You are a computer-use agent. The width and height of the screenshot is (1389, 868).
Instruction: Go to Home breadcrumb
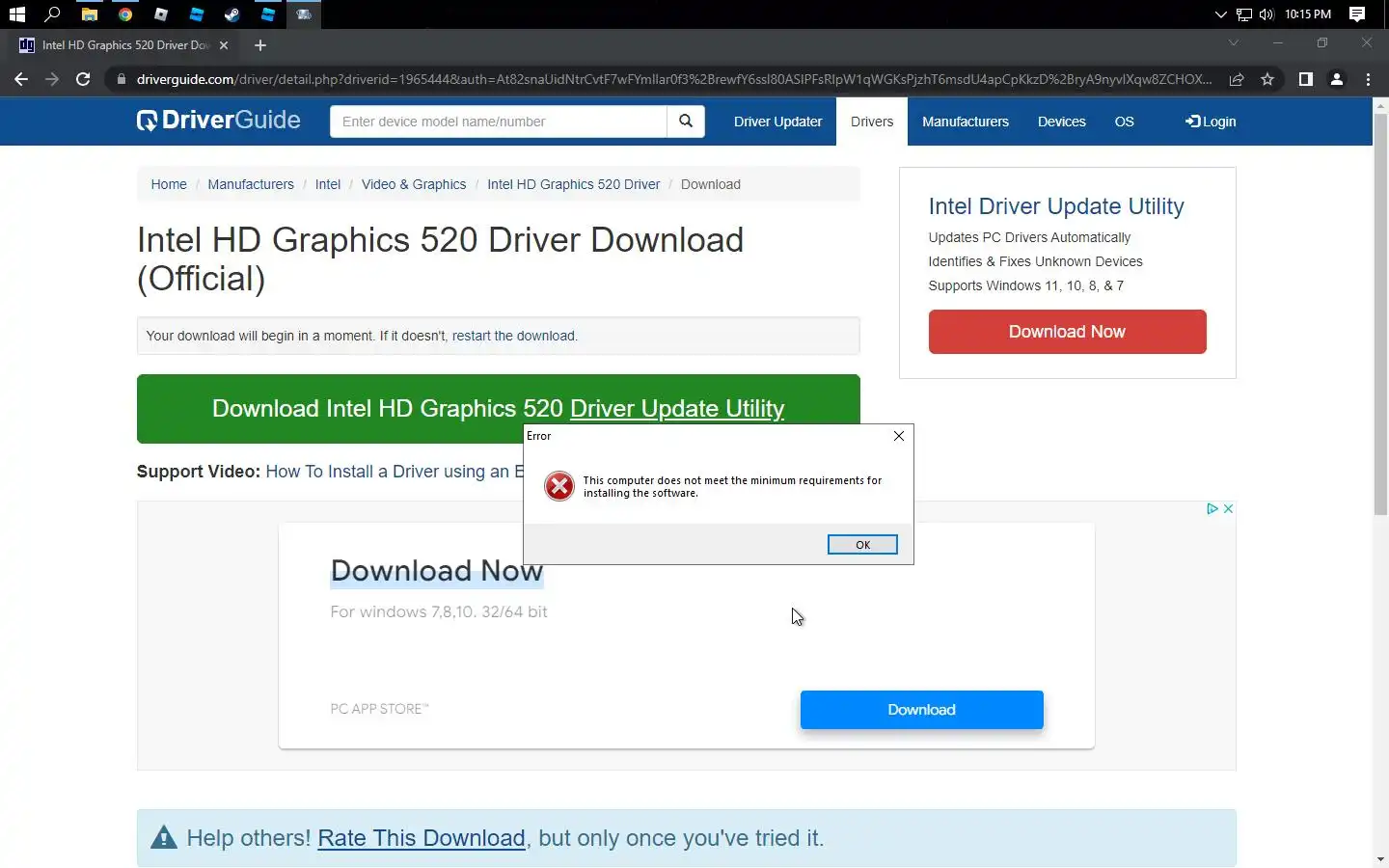[x=169, y=184]
